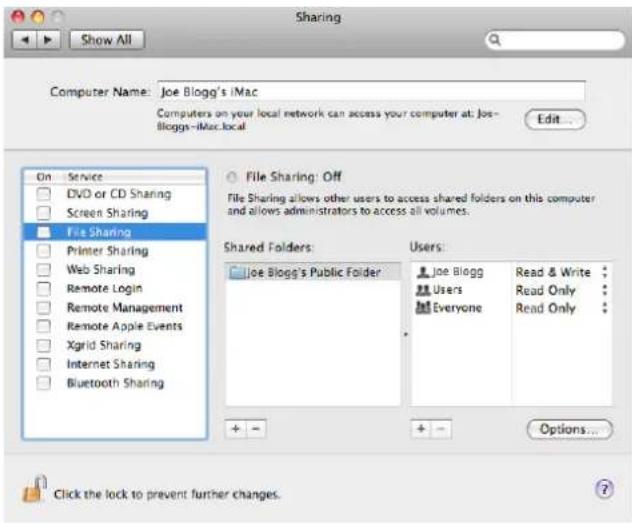Click the Public Folder's folder icon
This screenshot has height=523, width=632.
(237, 273)
